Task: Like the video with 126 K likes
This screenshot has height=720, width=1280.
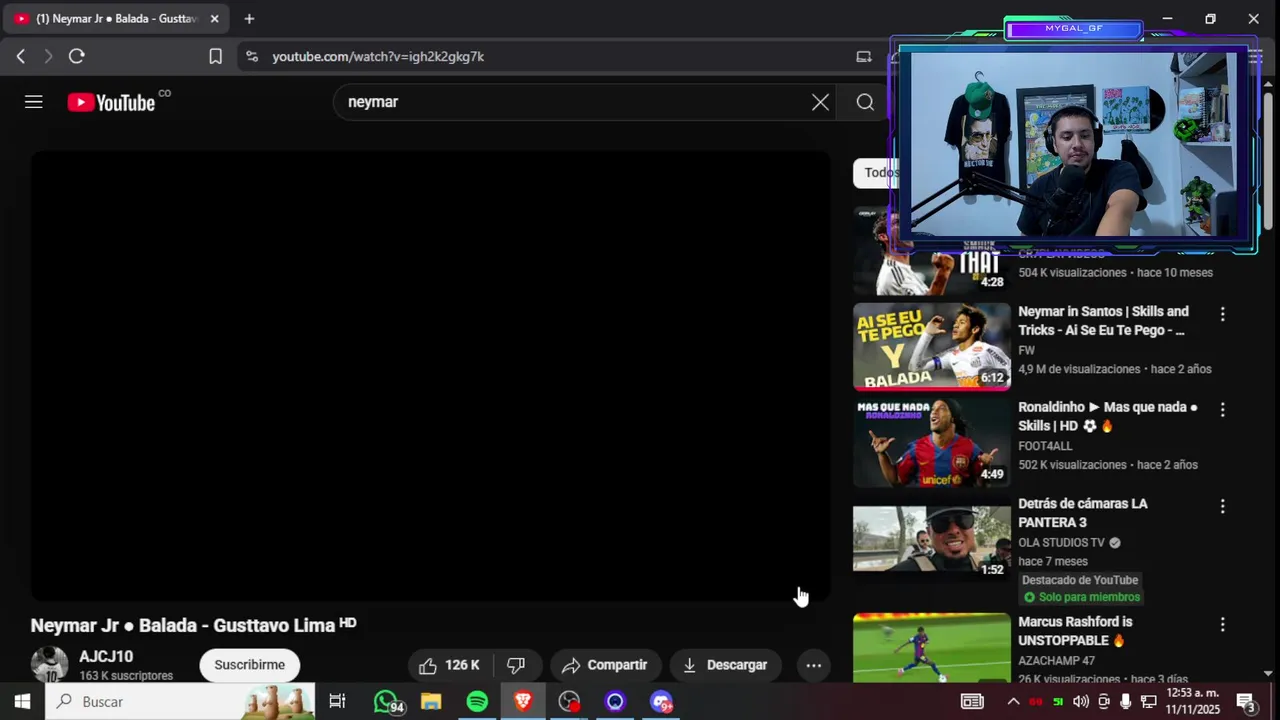Action: pos(449,665)
